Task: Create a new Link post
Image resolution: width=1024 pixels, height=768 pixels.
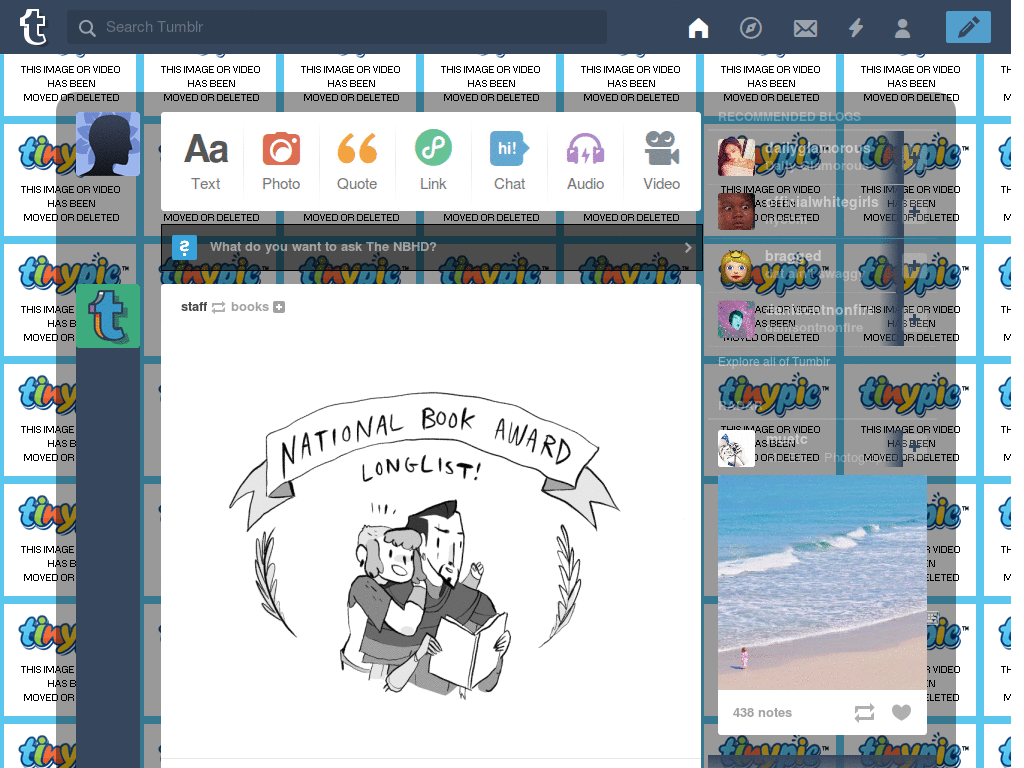Action: tap(433, 161)
